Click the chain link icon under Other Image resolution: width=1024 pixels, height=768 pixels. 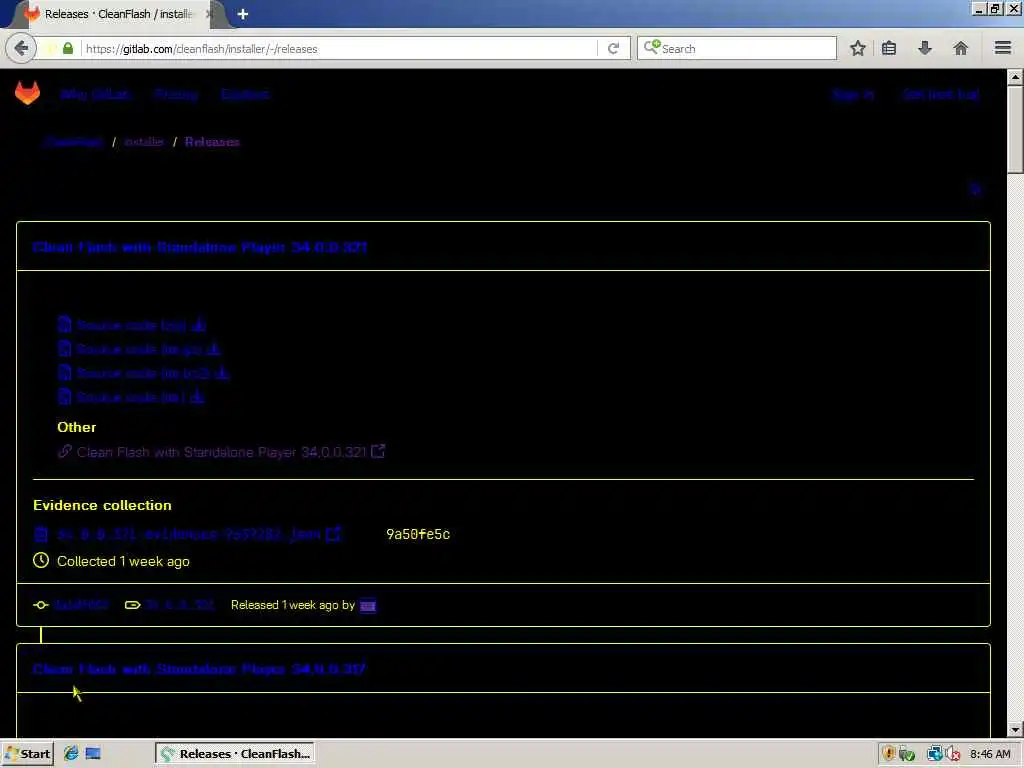coord(65,451)
